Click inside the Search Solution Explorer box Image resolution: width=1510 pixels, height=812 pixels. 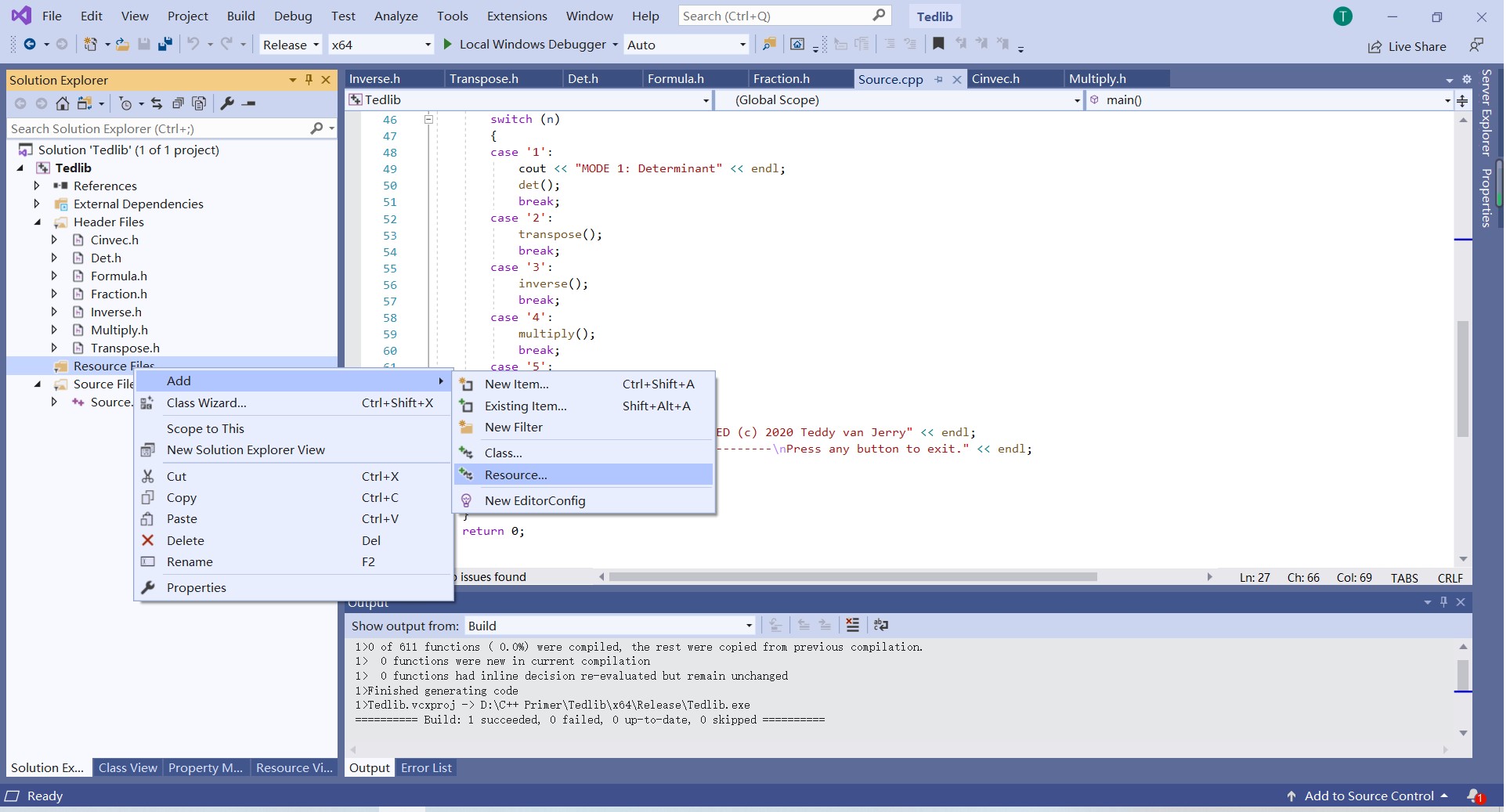tap(157, 128)
